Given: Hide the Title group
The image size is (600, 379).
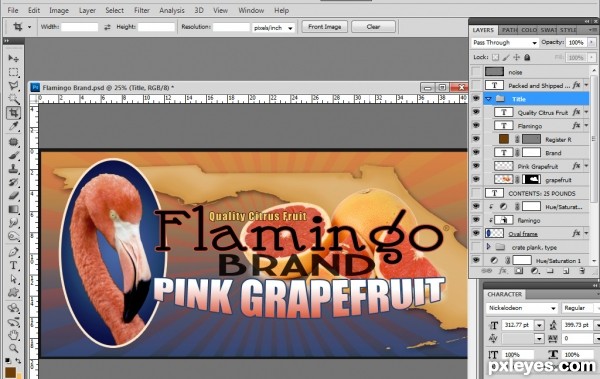Looking at the screenshot, I should click(476, 99).
